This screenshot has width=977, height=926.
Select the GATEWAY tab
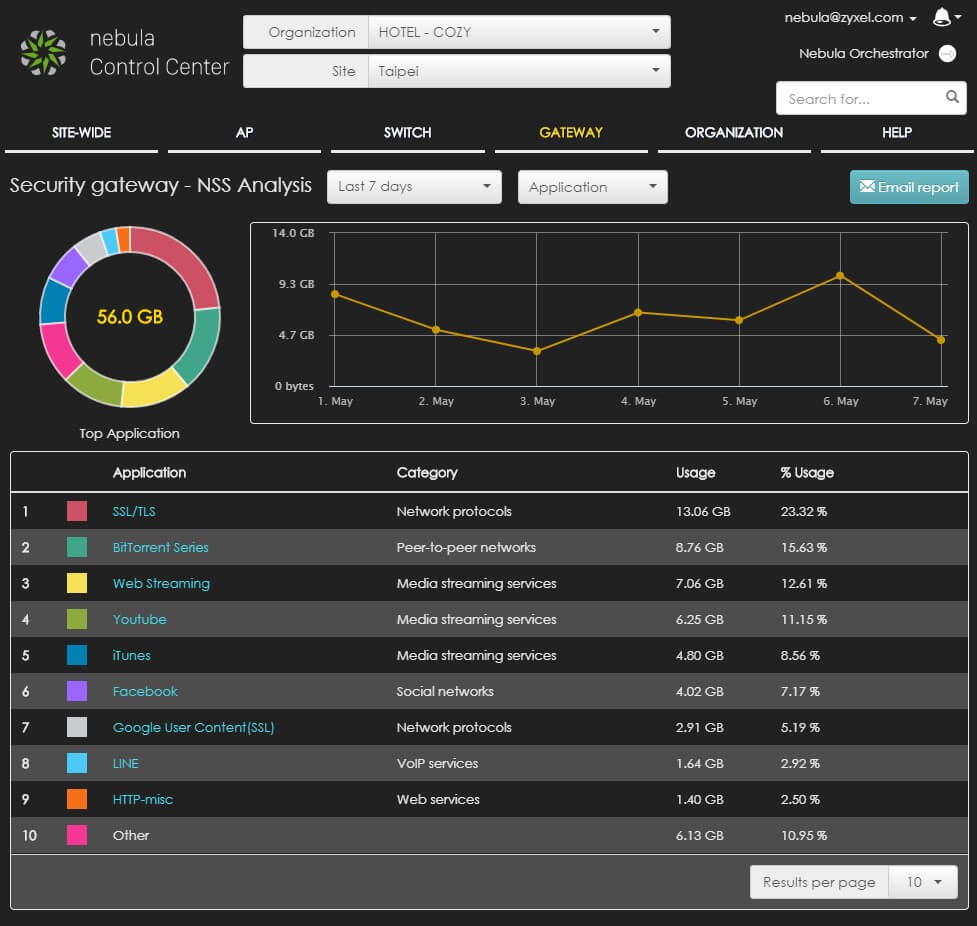click(x=571, y=133)
